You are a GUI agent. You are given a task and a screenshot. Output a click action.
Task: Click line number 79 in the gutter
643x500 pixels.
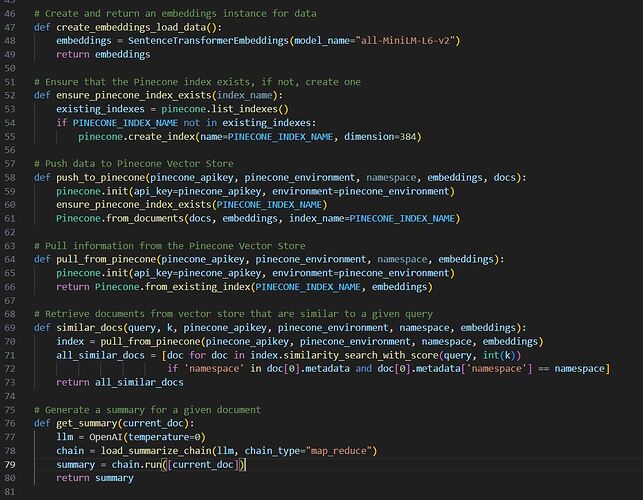(x=10, y=464)
